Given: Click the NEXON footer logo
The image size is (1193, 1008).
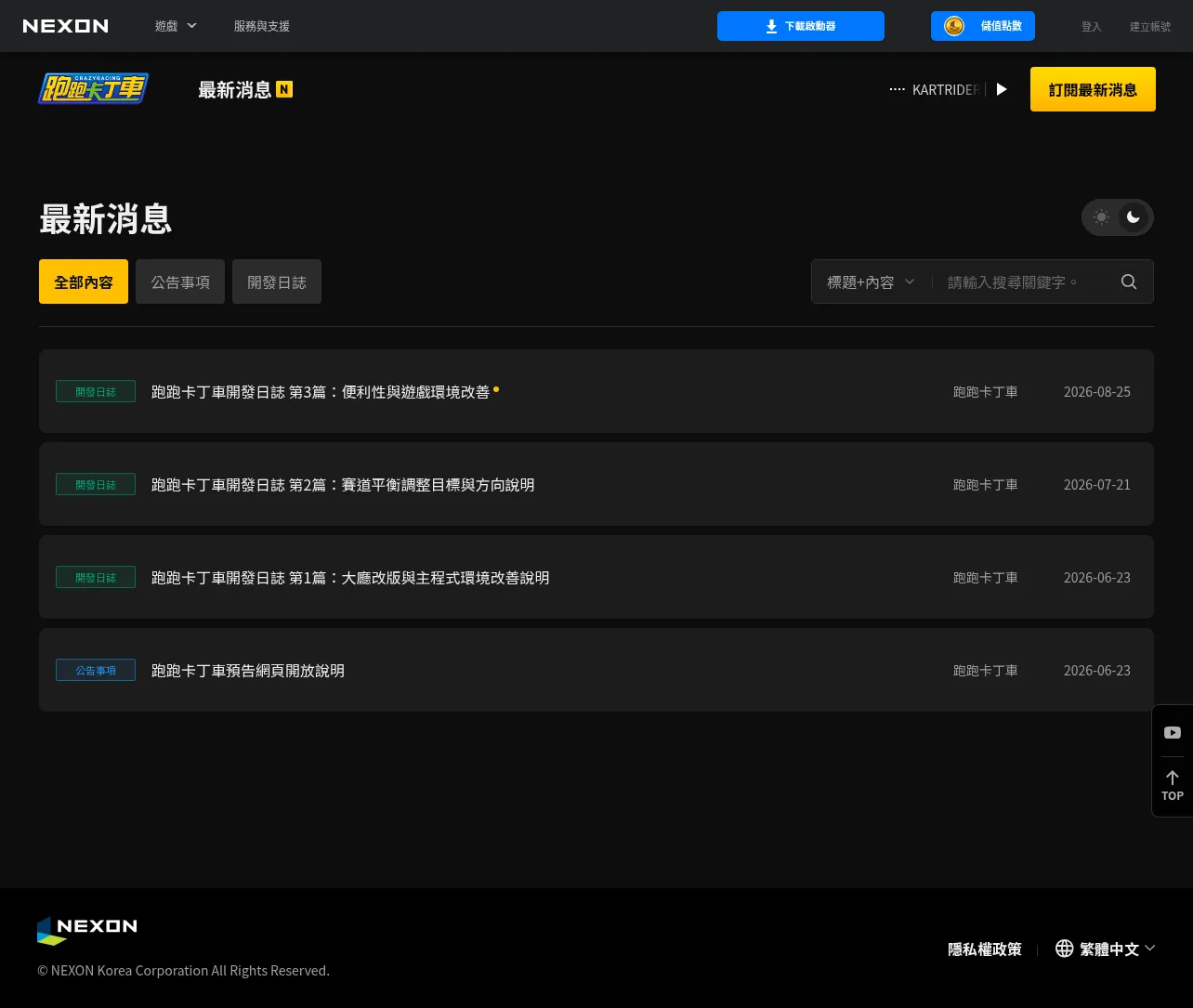Looking at the screenshot, I should [x=87, y=930].
